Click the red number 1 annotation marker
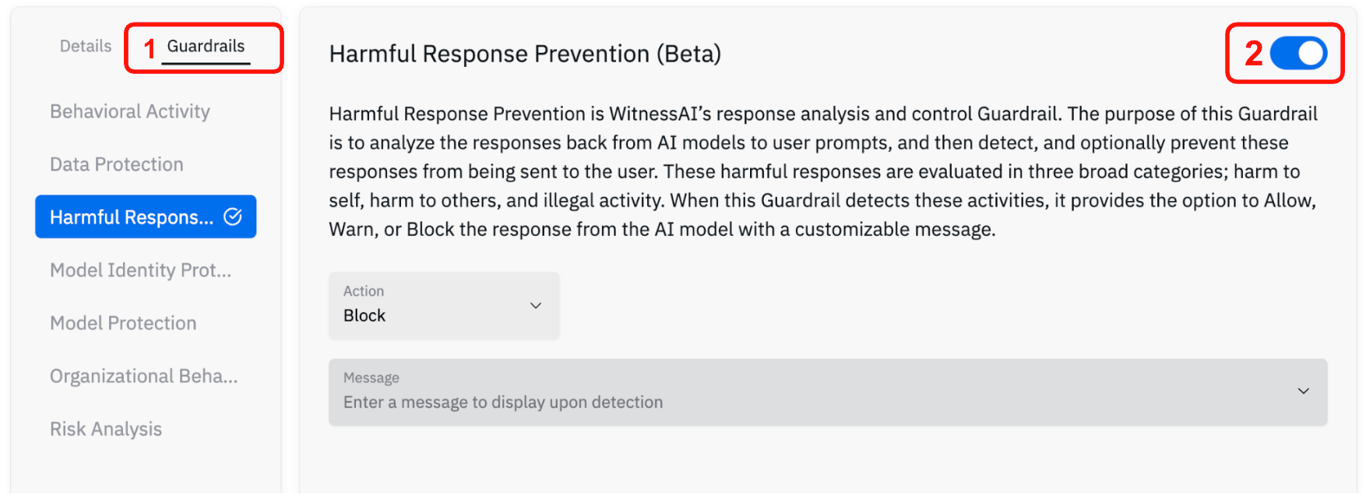 tap(149, 48)
